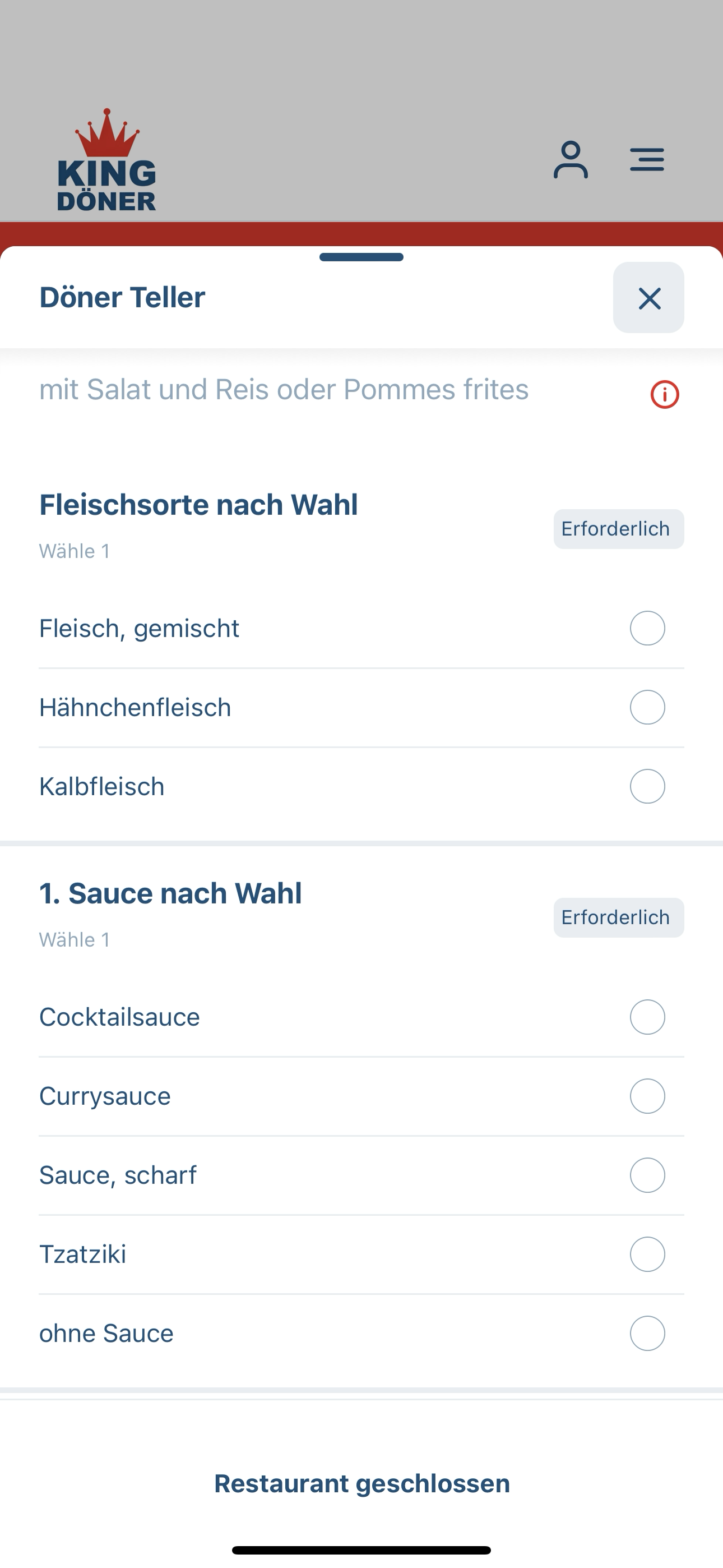
Task: Select Cocktailsauce radio button
Action: click(647, 1017)
